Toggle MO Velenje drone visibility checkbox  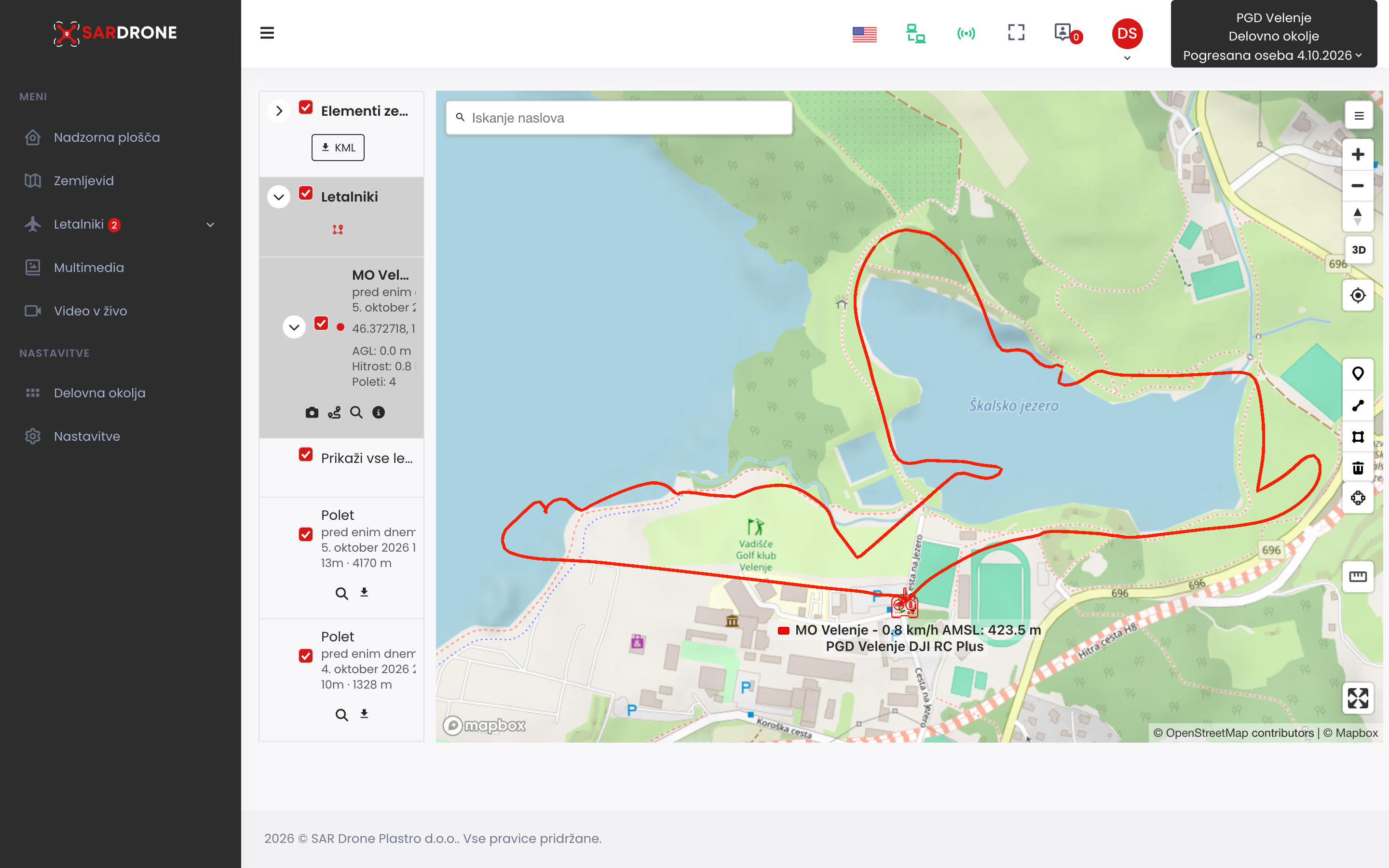tap(321, 323)
